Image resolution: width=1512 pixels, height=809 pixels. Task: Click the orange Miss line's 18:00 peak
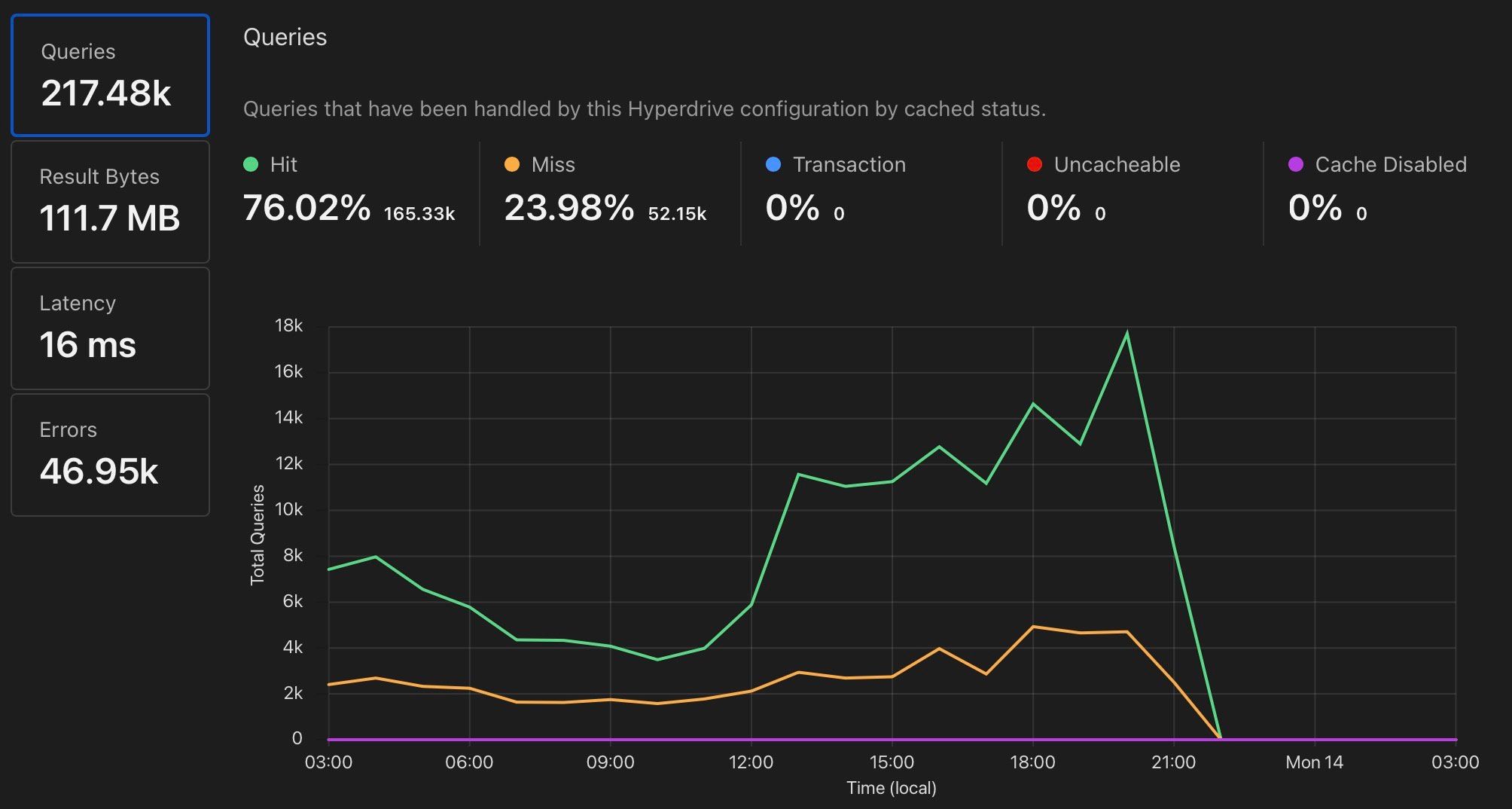pyautogui.click(x=1033, y=627)
